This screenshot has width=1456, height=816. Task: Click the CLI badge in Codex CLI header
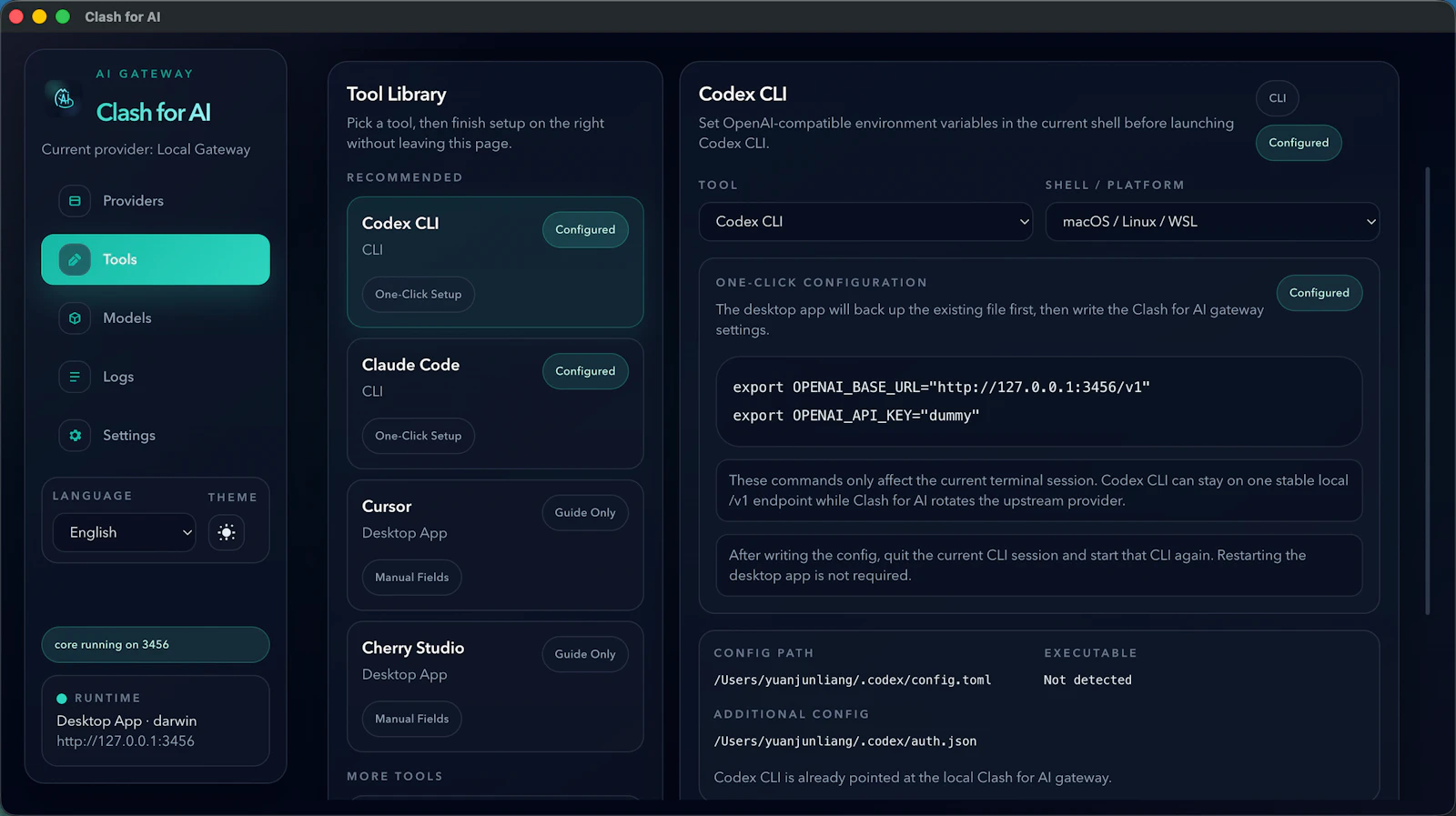point(1278,98)
